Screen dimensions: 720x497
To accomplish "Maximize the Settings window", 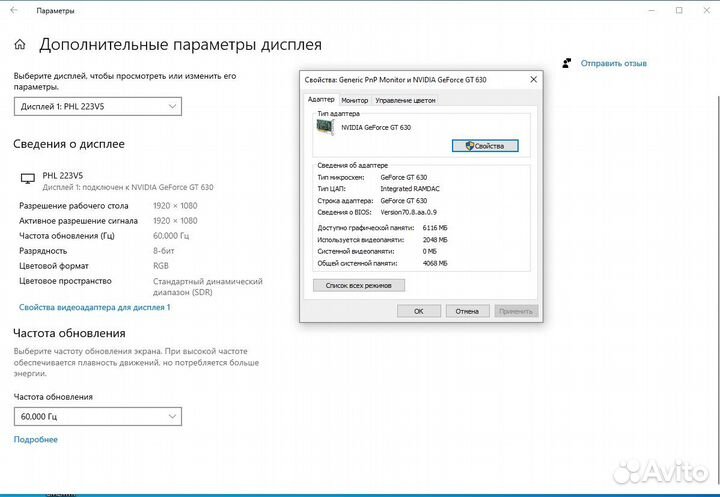I will pos(679,10).
